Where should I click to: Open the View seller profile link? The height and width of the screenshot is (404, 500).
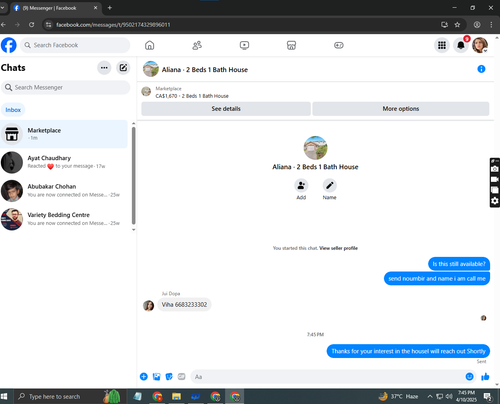338,248
